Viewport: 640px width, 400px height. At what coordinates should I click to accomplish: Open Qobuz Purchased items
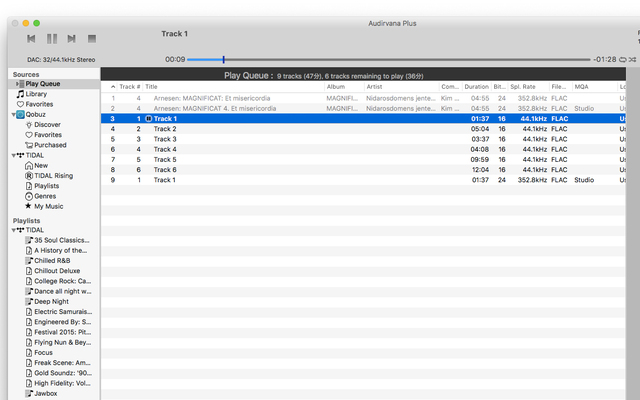[x=50, y=145]
